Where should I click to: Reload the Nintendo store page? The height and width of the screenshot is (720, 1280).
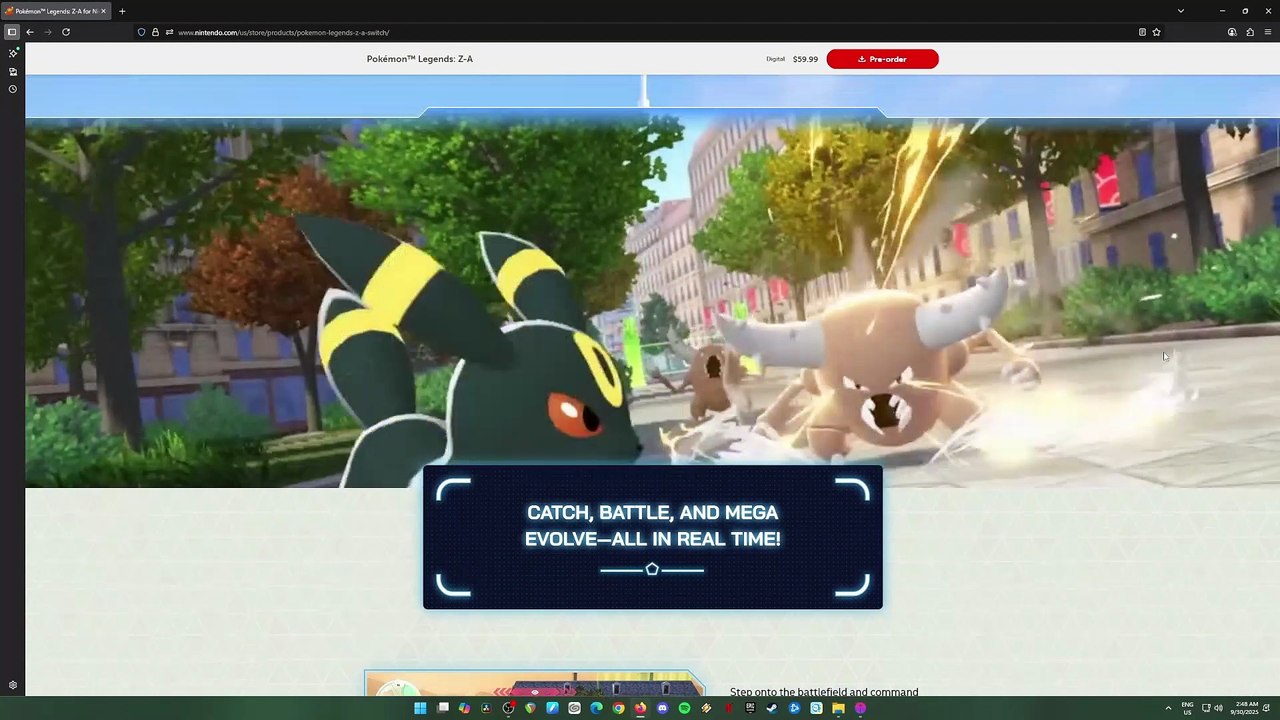[x=66, y=32]
